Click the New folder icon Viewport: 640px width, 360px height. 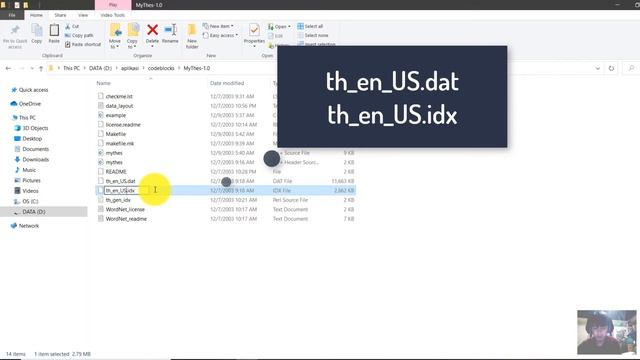coord(192,31)
